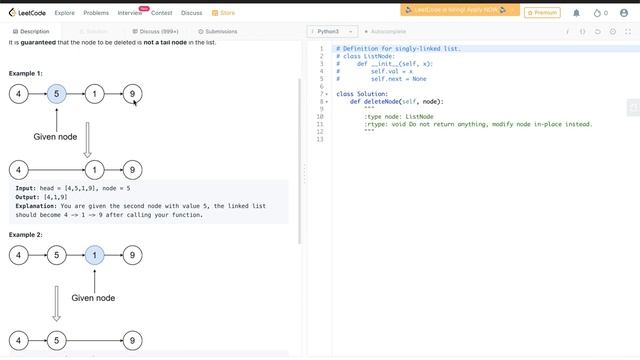Switch to the Solution tab
Image resolution: width=640 pixels, height=360 pixels.
pos(93,31)
